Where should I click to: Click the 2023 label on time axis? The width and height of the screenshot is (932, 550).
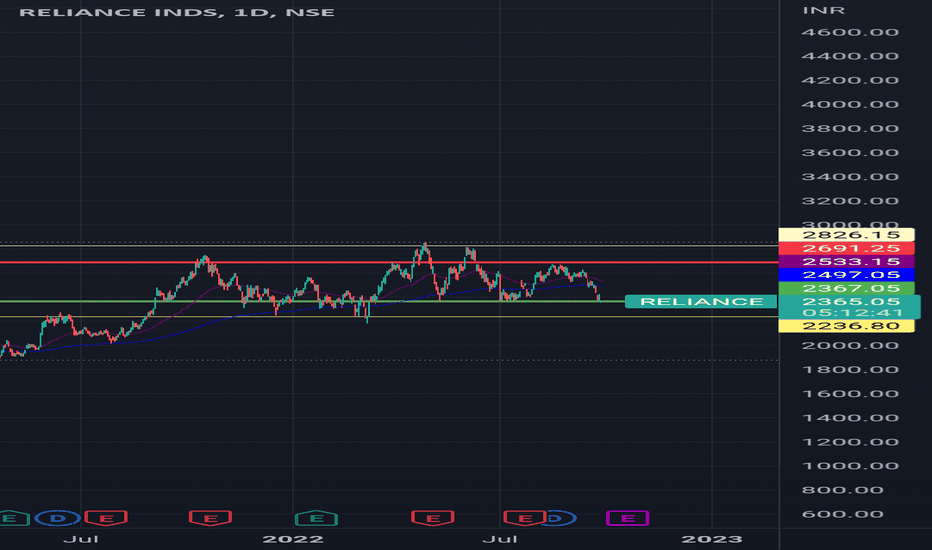(712, 539)
